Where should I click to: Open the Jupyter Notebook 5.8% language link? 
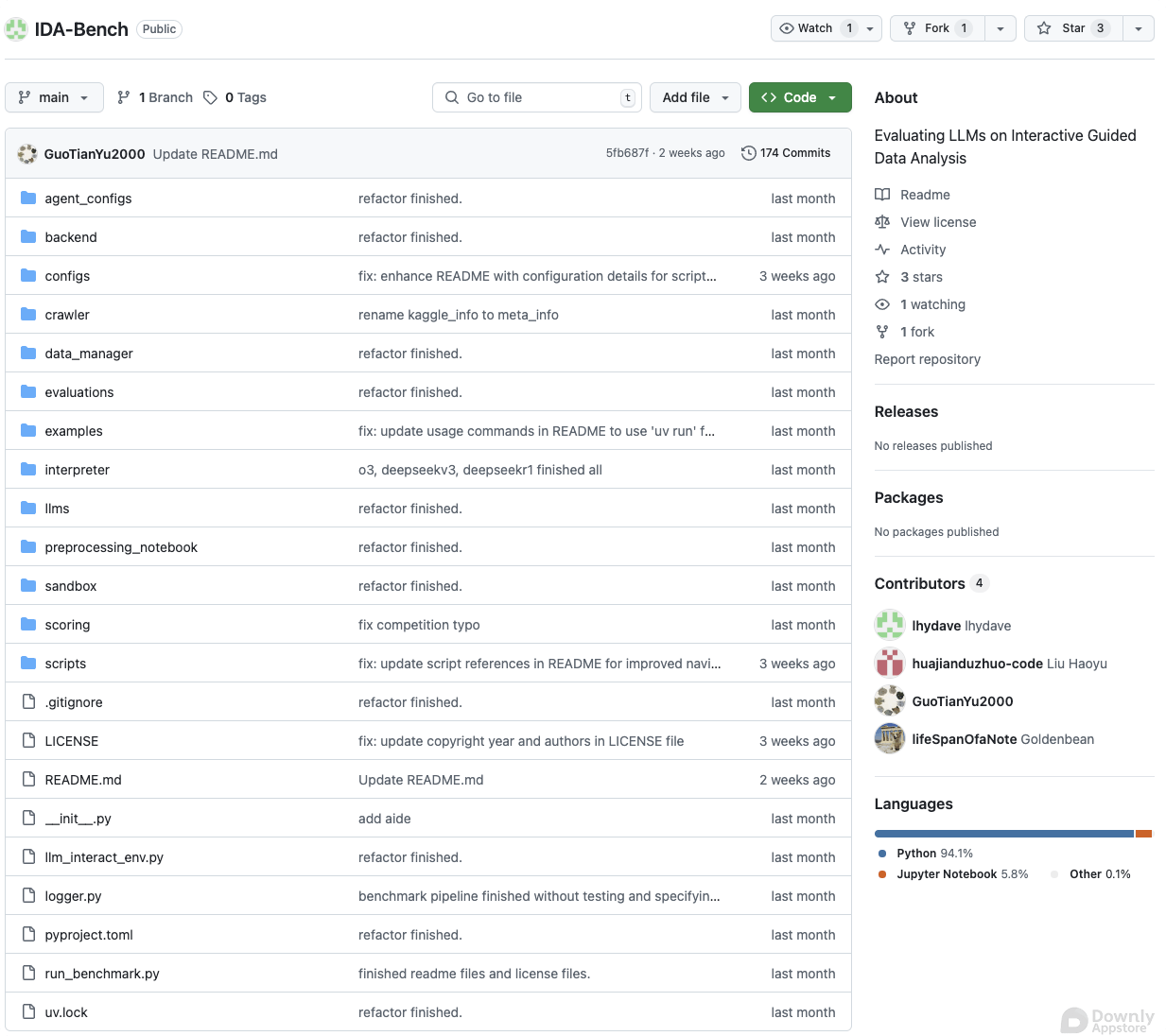[953, 874]
